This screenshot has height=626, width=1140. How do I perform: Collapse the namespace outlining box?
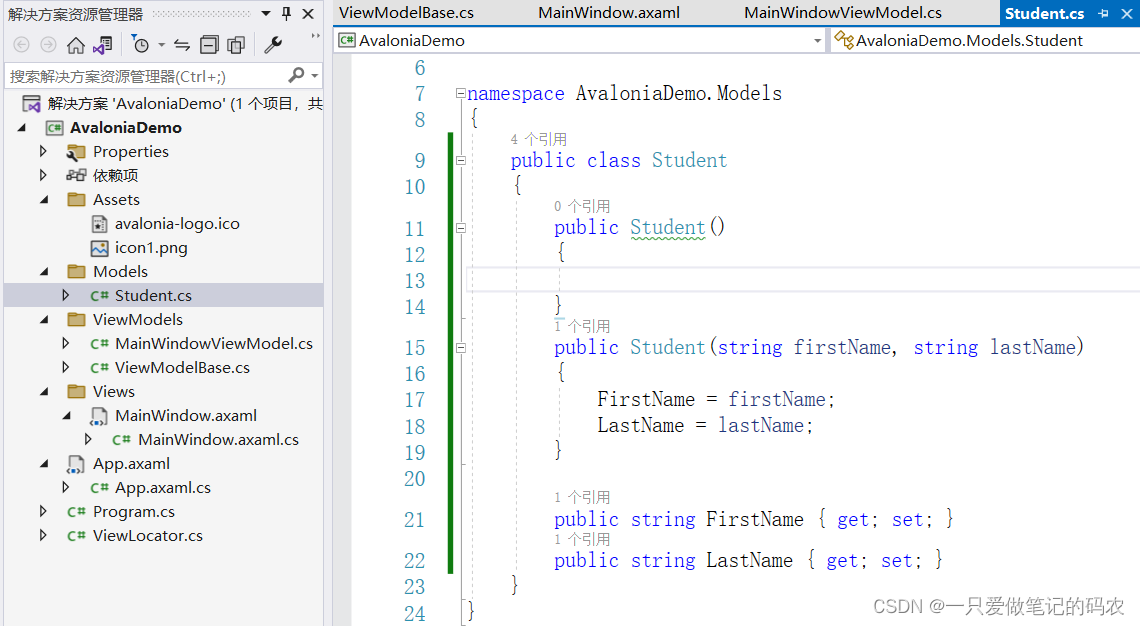coord(460,93)
